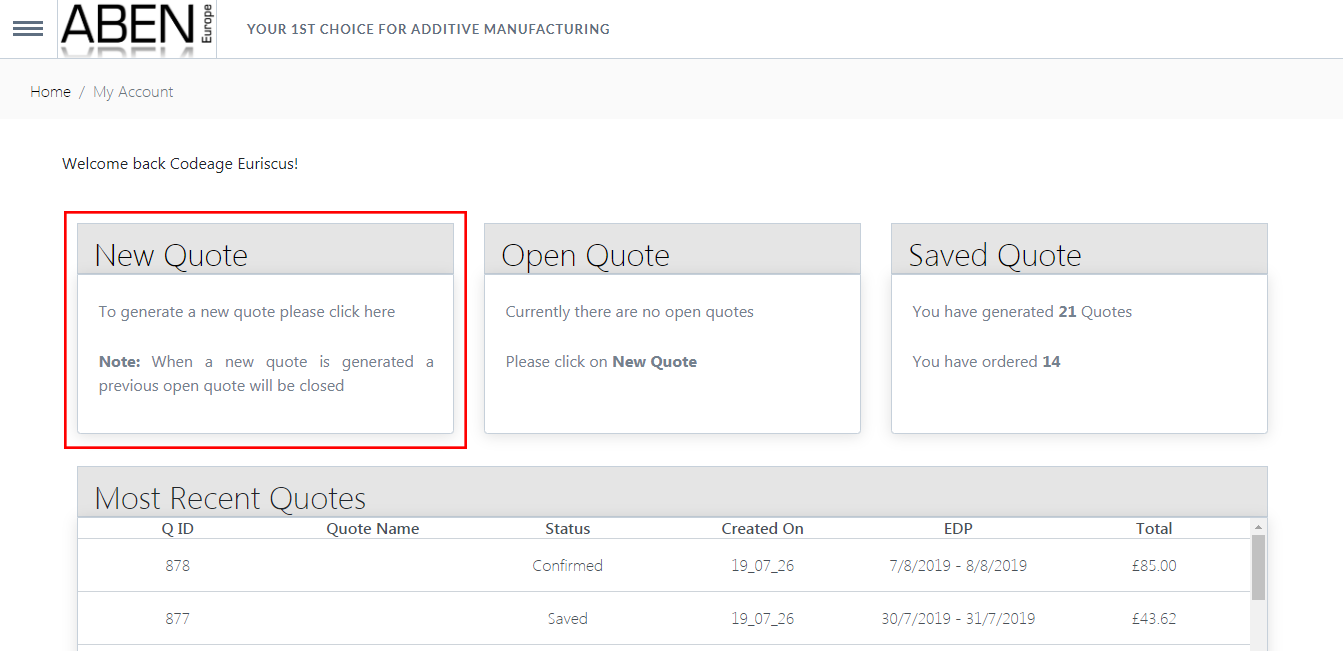Sort by Quote Name column header

pos(373,529)
